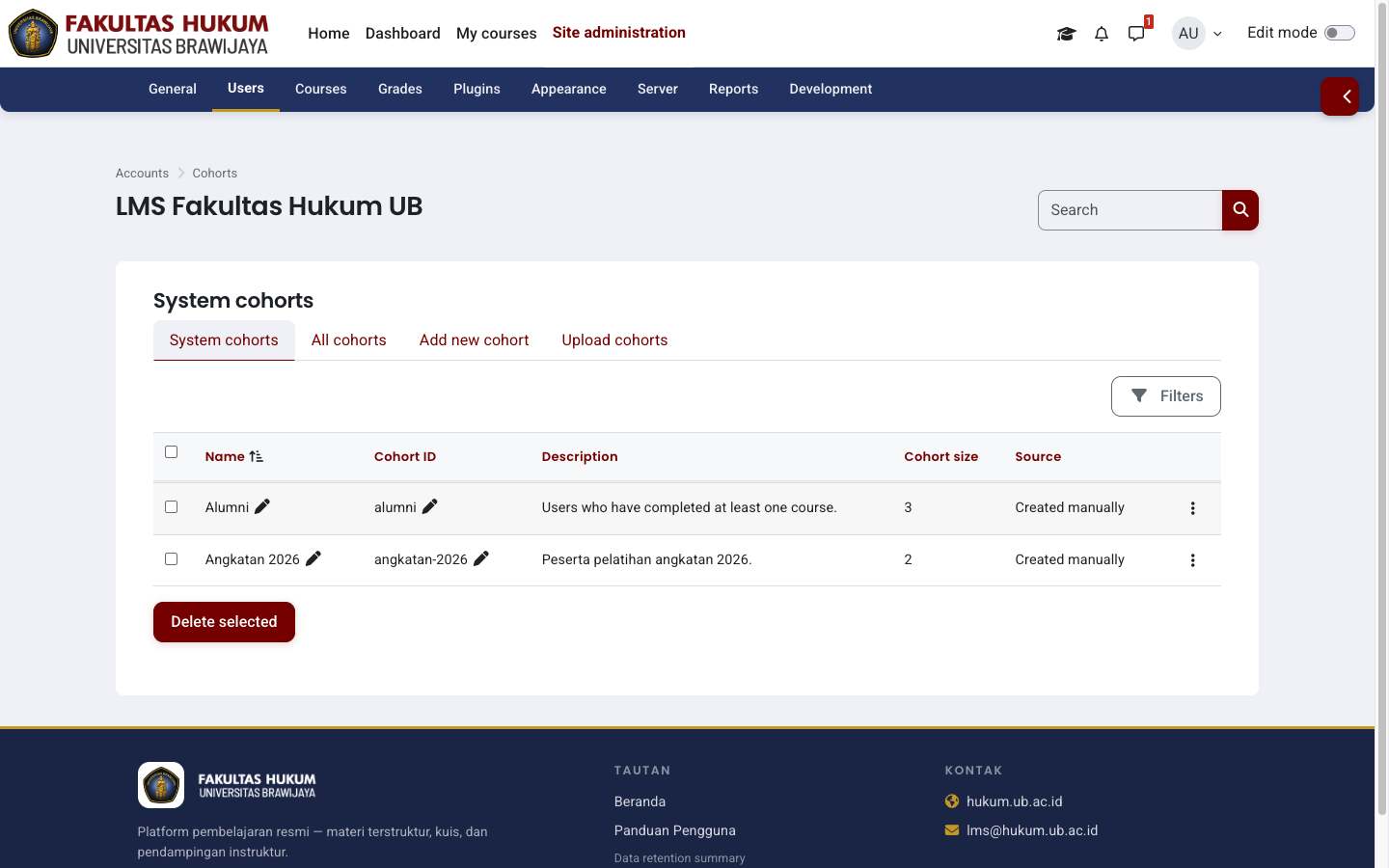
Task: Open My courses in top navigation
Action: tap(496, 33)
